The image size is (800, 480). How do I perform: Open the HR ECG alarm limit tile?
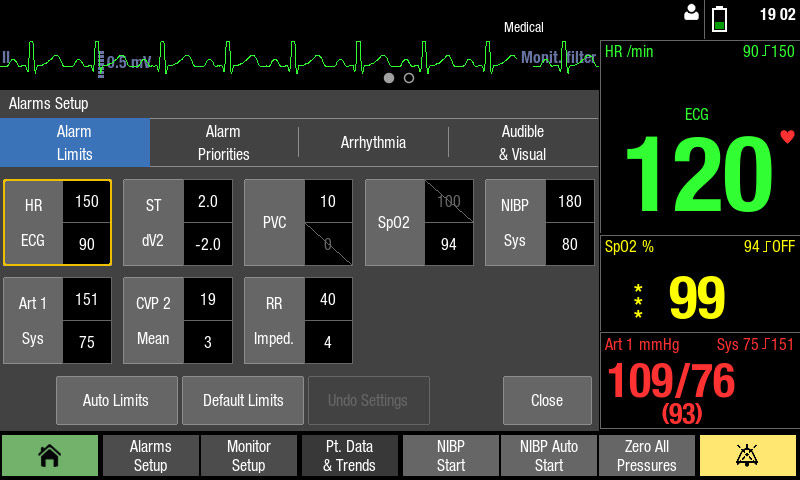click(x=57, y=222)
